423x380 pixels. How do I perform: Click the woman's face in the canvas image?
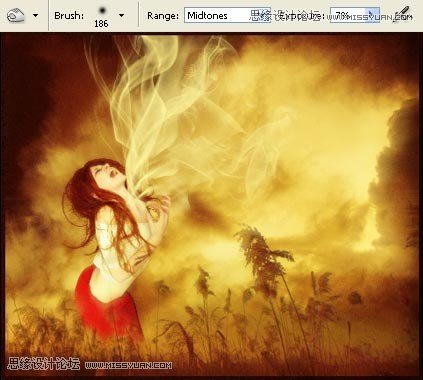coord(108,175)
